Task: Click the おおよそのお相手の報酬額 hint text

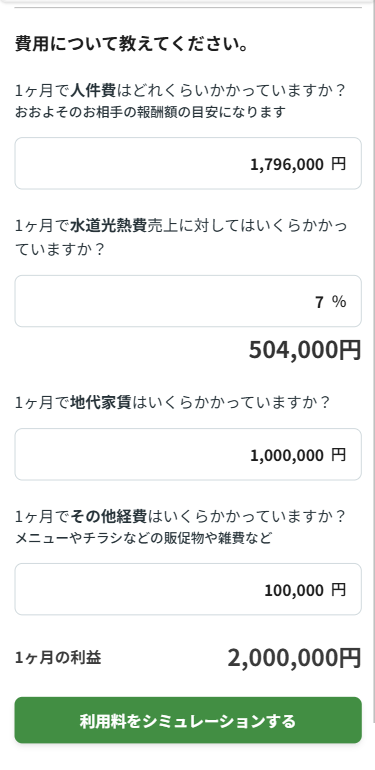Action: point(150,112)
